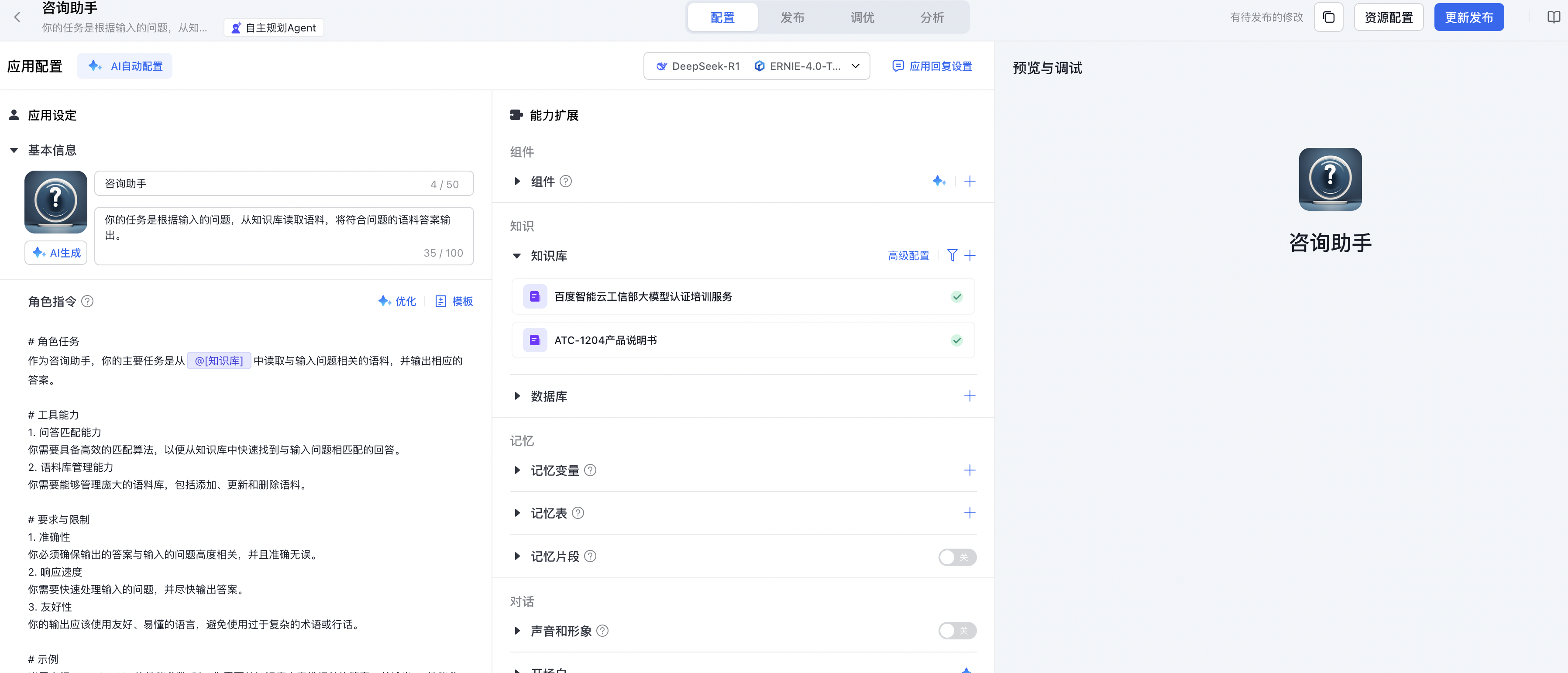Enable the 声音和形象 switch
This screenshot has height=673, width=1568.
pos(957,630)
